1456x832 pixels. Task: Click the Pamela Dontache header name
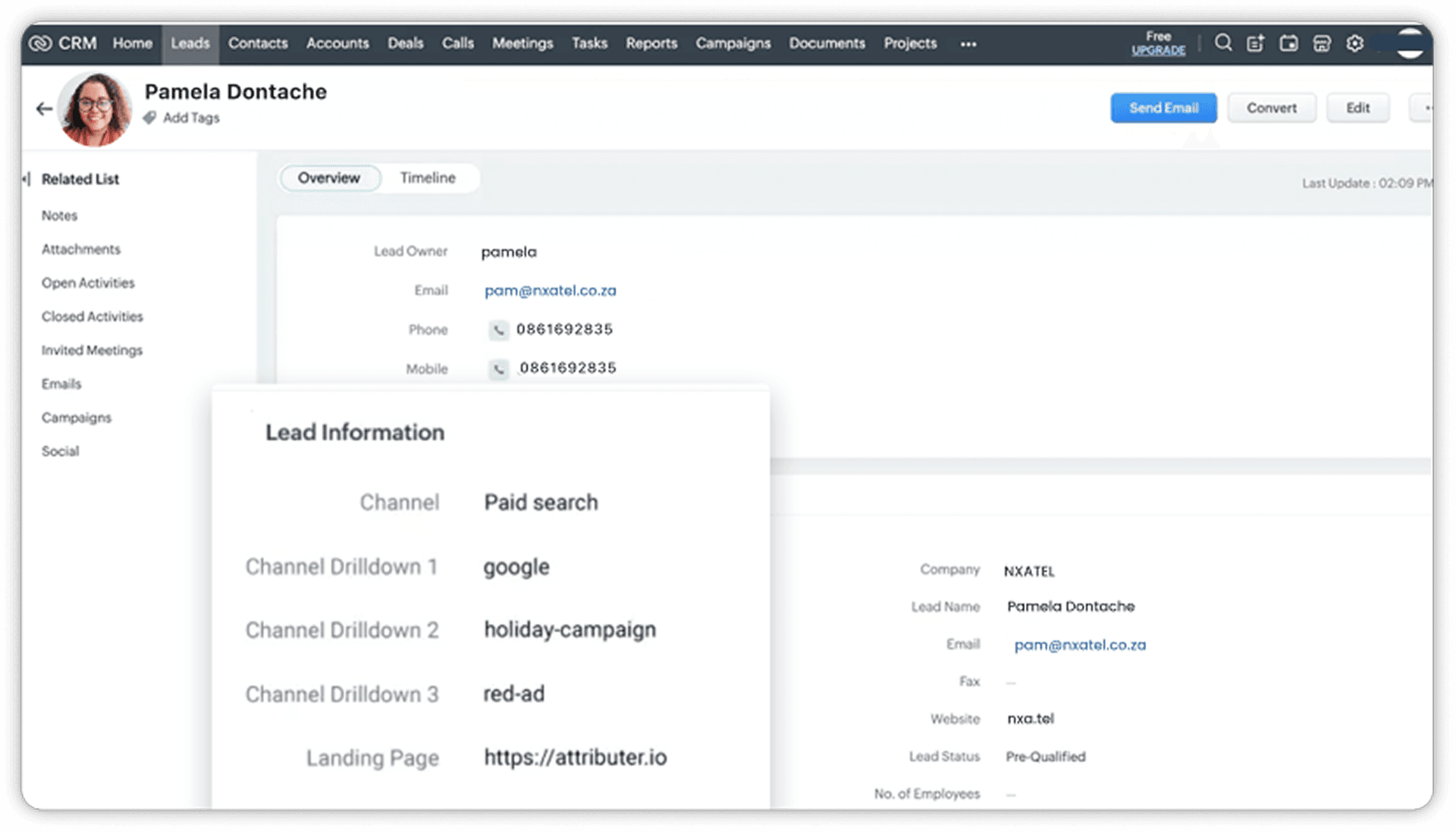236,92
